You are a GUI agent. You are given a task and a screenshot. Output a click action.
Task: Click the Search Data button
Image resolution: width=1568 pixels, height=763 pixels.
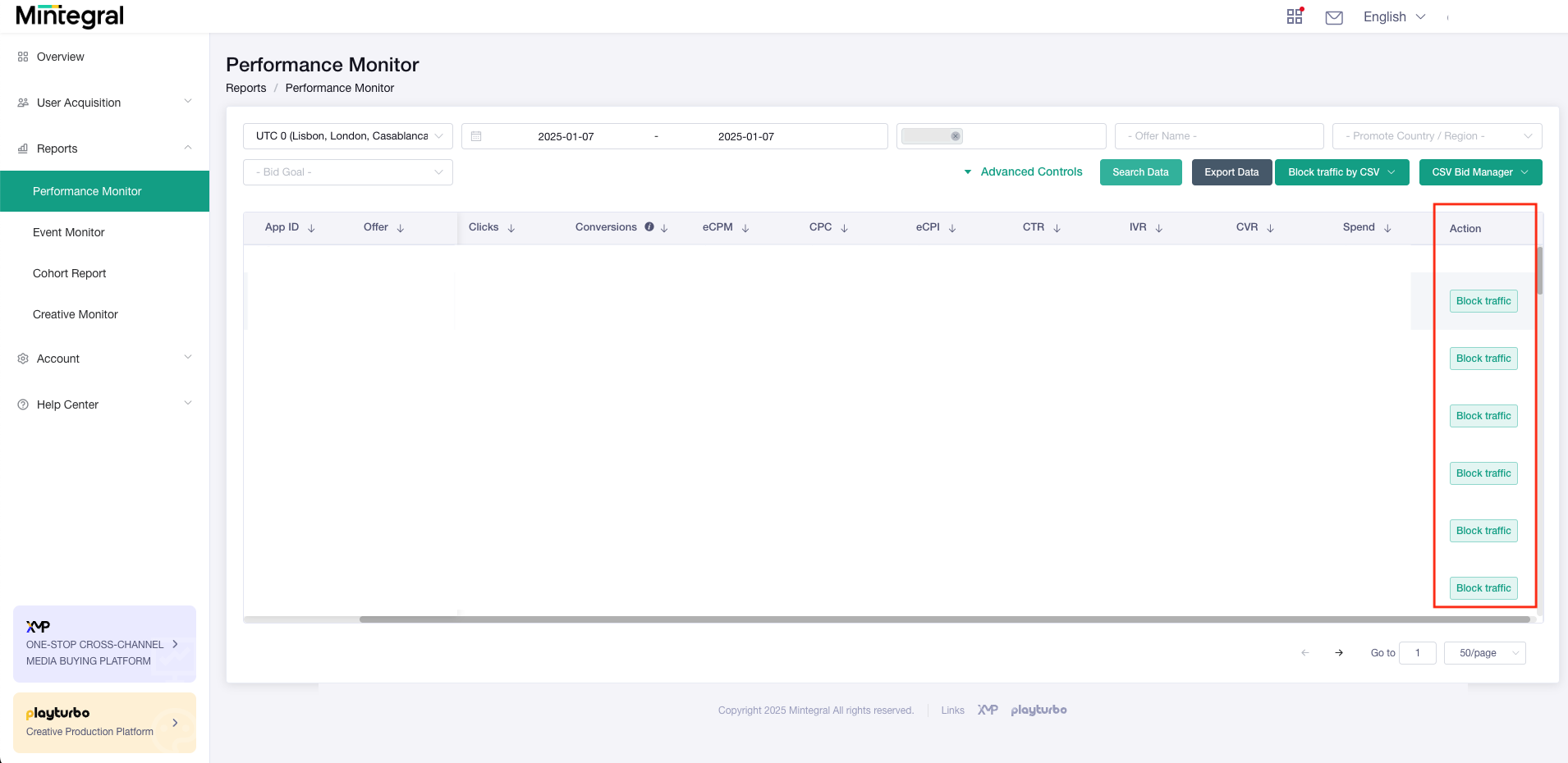[1139, 172]
